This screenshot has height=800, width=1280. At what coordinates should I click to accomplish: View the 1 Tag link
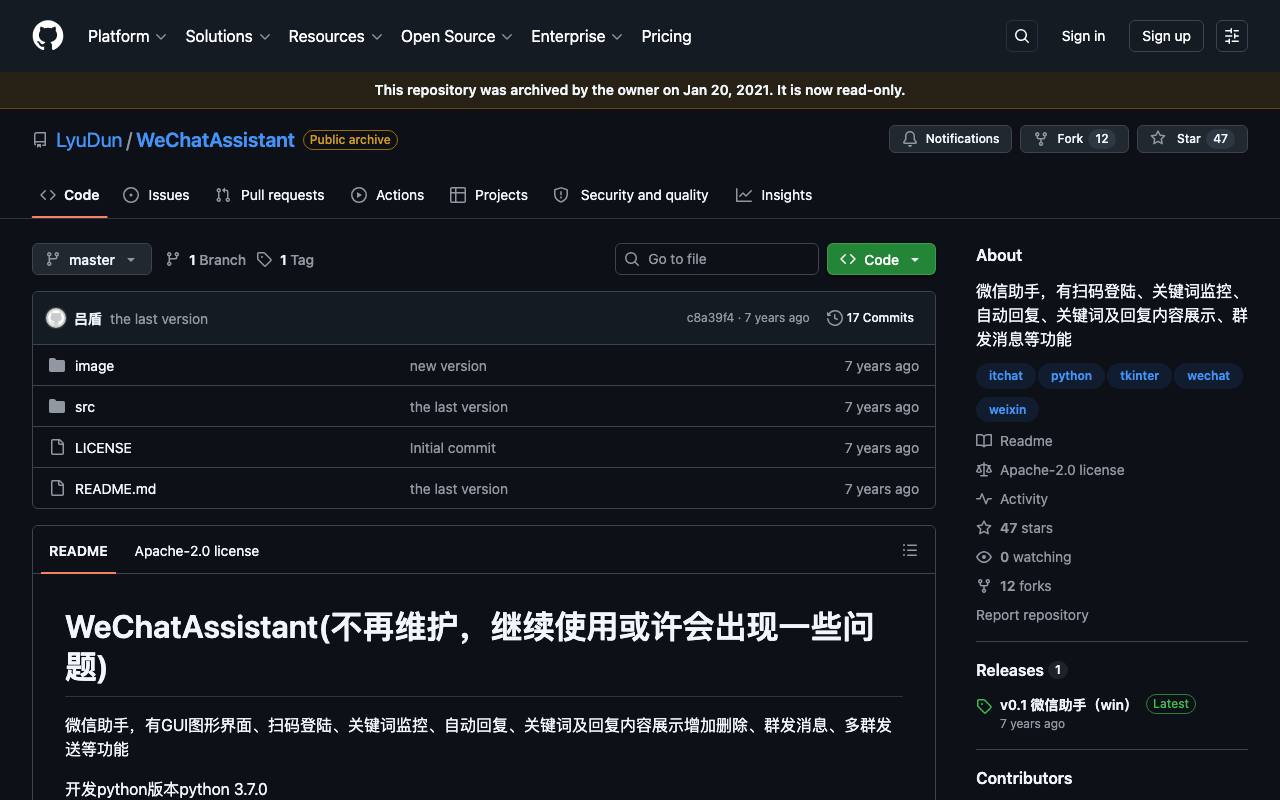pos(285,260)
